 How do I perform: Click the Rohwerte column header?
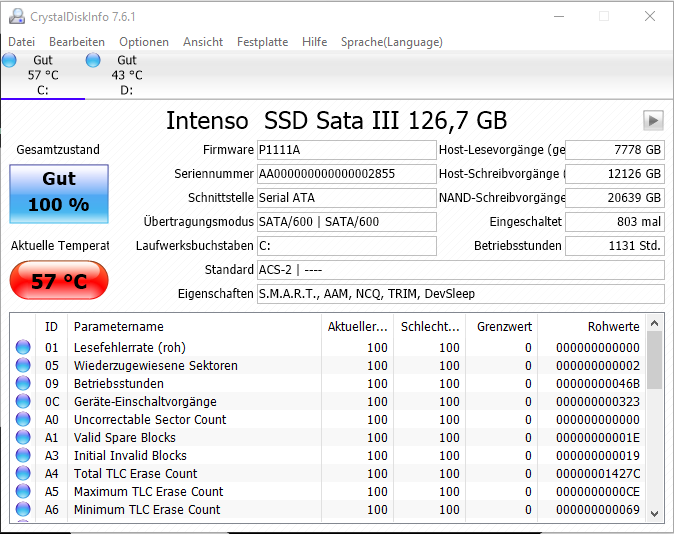pyautogui.click(x=592, y=327)
